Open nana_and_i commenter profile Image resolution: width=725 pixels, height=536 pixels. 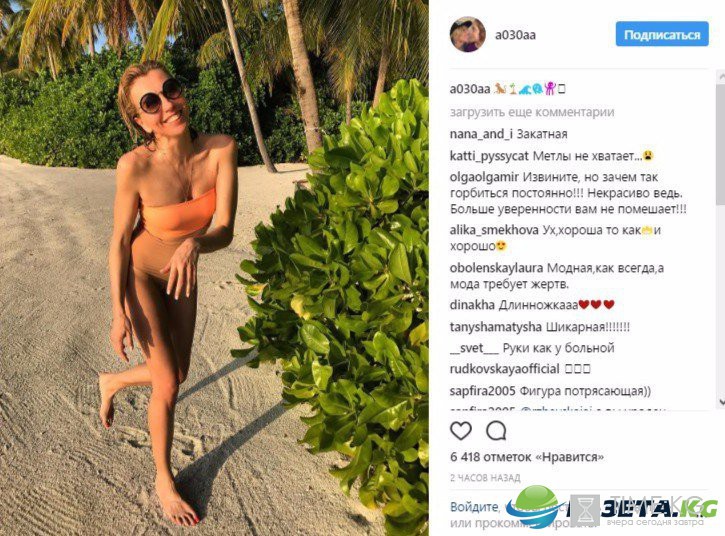click(481, 134)
